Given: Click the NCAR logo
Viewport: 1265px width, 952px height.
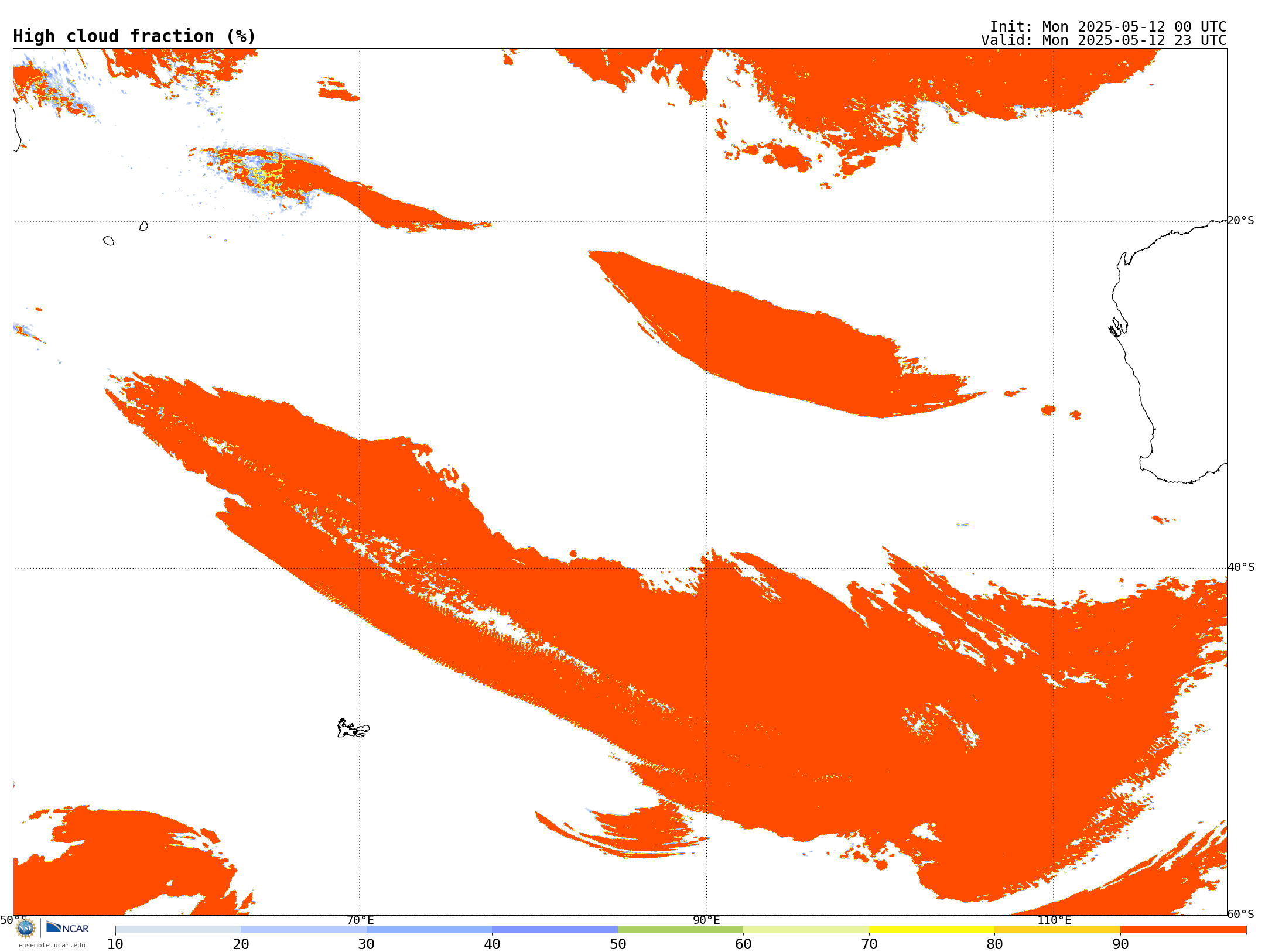Looking at the screenshot, I should pyautogui.click(x=67, y=927).
